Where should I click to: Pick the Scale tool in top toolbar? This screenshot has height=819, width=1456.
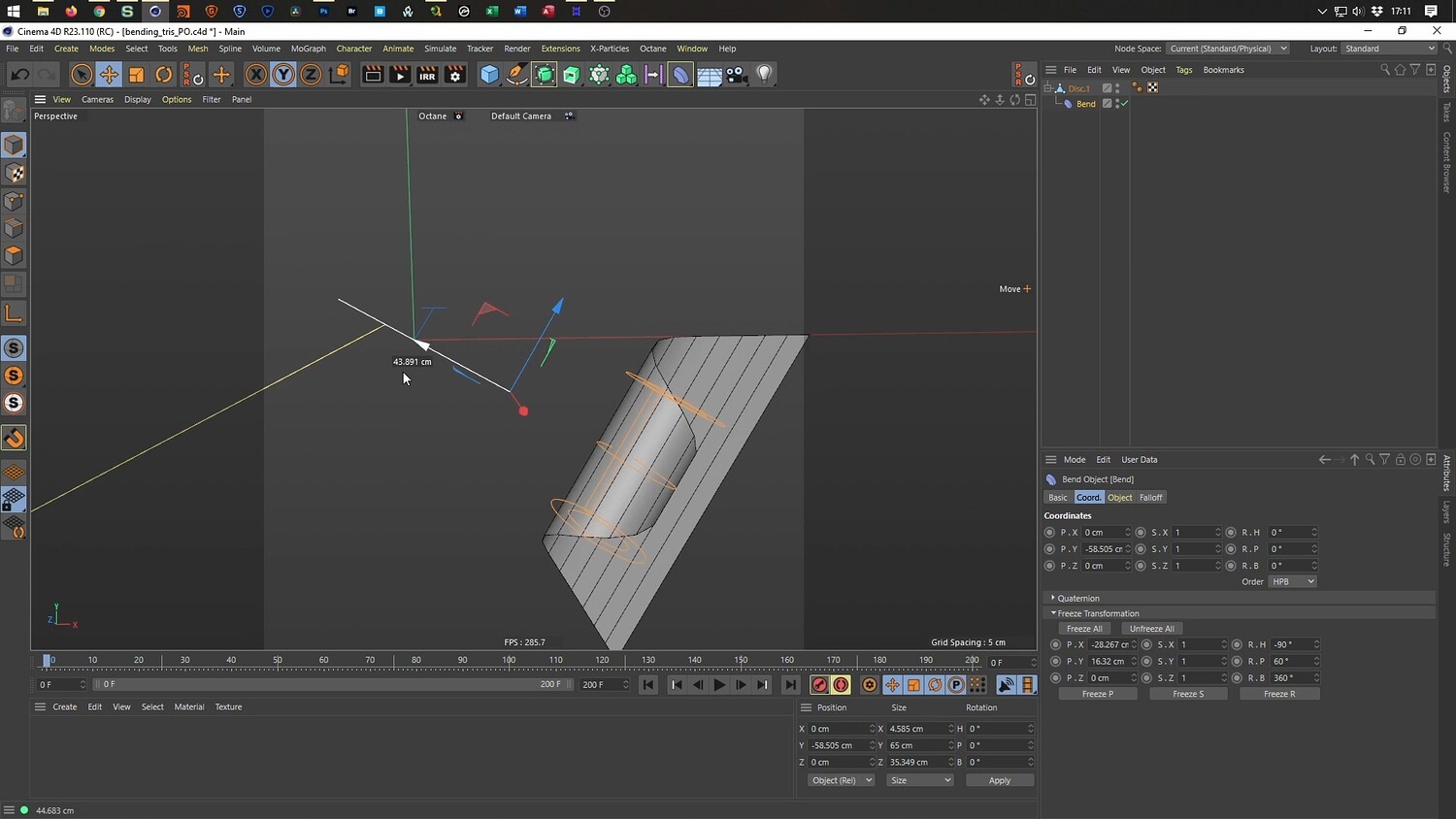click(137, 75)
